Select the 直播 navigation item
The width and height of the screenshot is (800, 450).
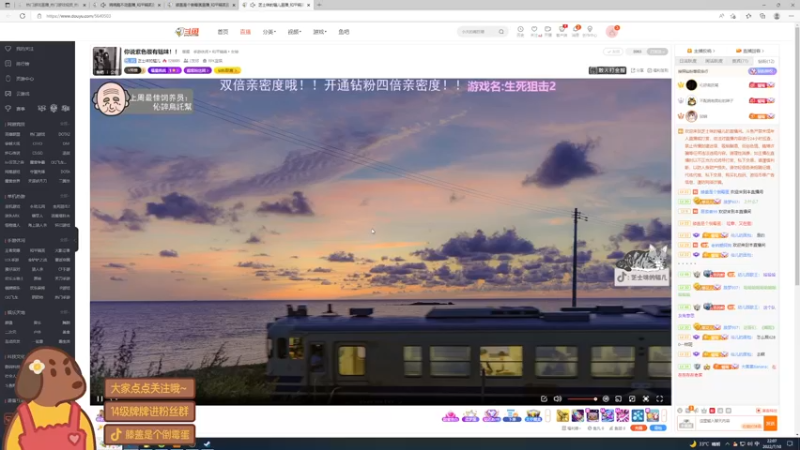(245, 32)
